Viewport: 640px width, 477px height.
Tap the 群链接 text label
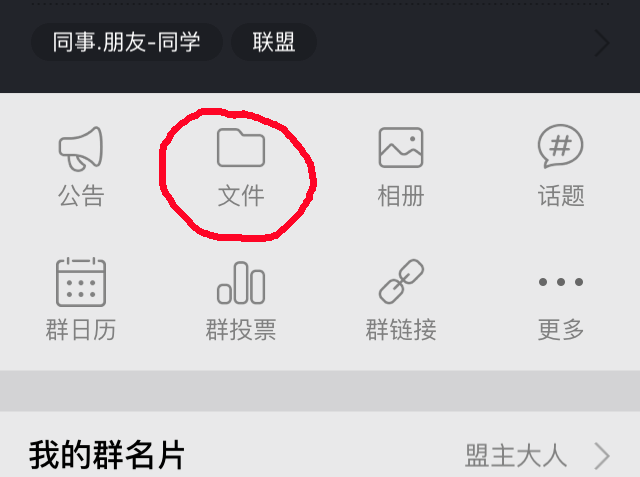click(x=401, y=330)
